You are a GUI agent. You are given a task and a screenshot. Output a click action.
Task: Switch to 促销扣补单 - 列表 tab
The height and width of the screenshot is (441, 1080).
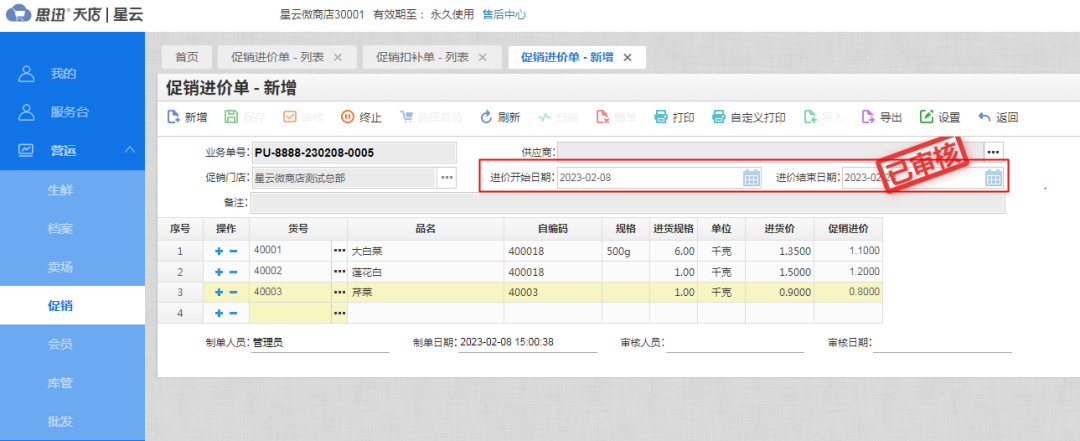pos(430,57)
